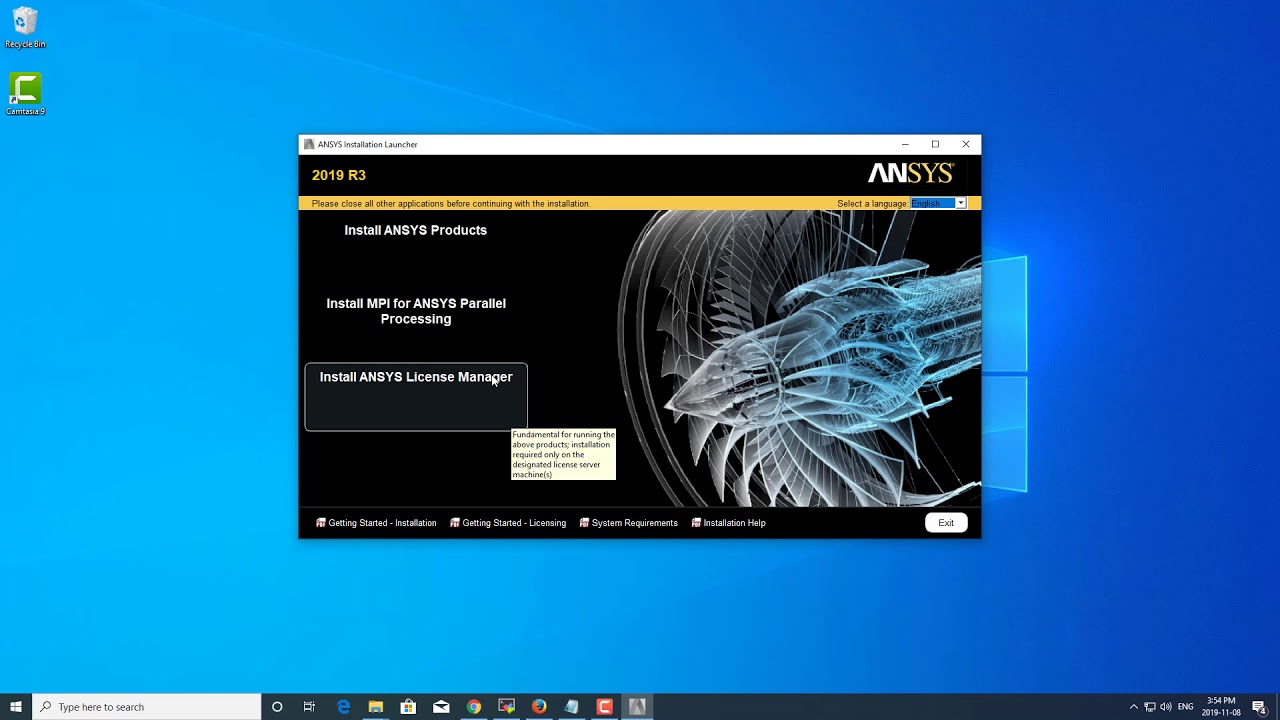The height and width of the screenshot is (720, 1280).
Task: Open Microsoft Store from the taskbar
Action: coord(408,707)
